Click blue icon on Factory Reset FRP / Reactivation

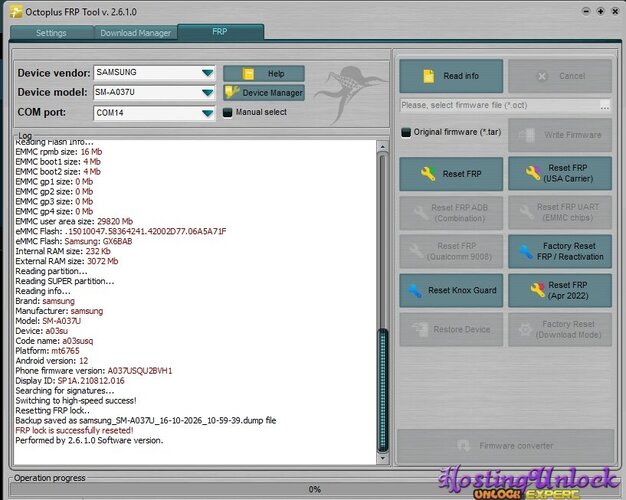click(x=525, y=252)
